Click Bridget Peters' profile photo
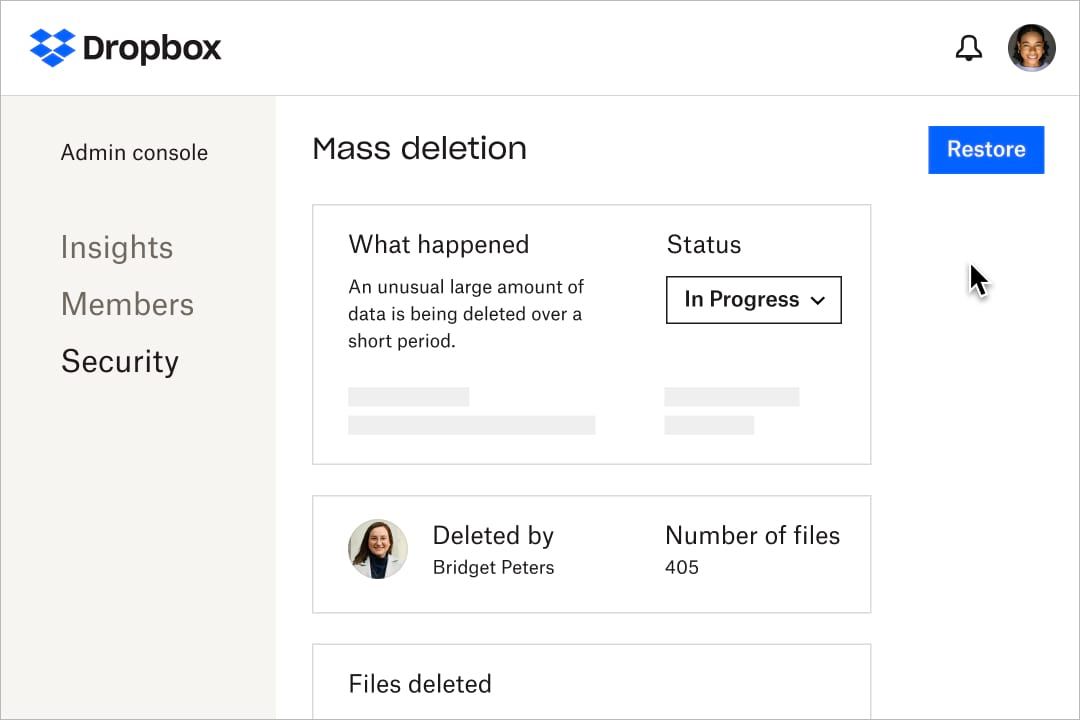The width and height of the screenshot is (1080, 720). 378,549
